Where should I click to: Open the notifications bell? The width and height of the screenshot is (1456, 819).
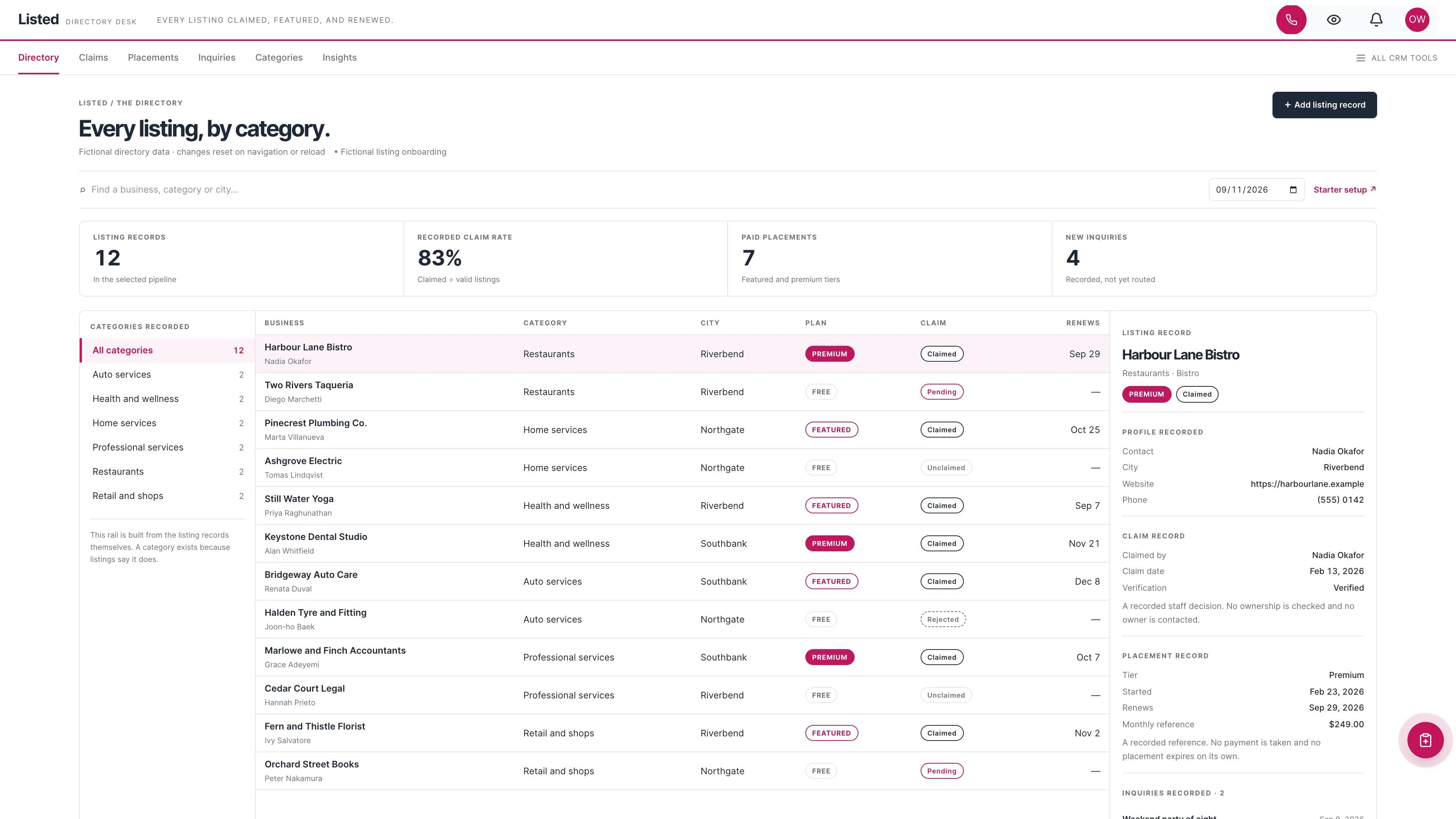tap(1376, 20)
